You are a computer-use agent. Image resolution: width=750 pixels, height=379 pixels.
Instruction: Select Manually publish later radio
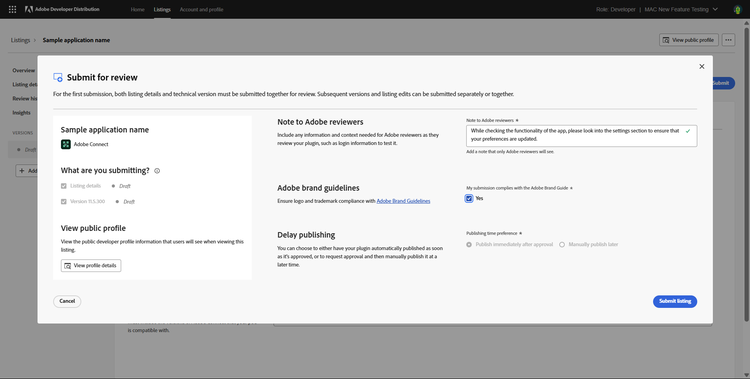(x=562, y=245)
